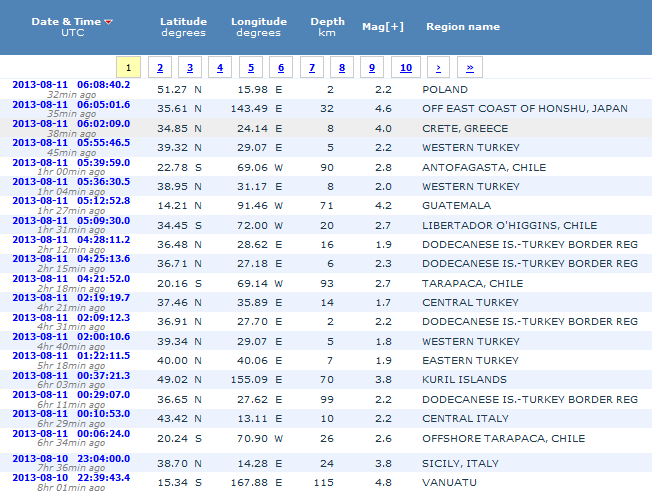Open earthquake 2013-08-11 00:37:21.3
The image size is (652, 491).
[x=71, y=376]
